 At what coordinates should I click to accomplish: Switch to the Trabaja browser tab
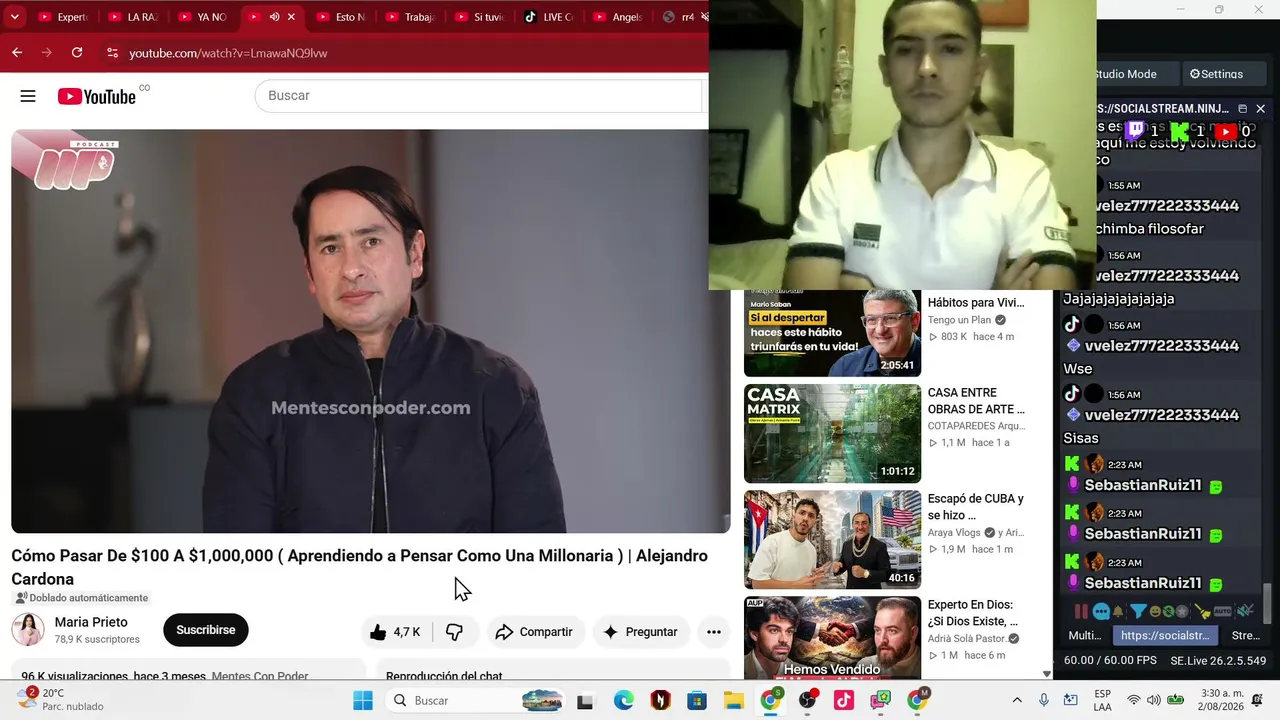409,17
